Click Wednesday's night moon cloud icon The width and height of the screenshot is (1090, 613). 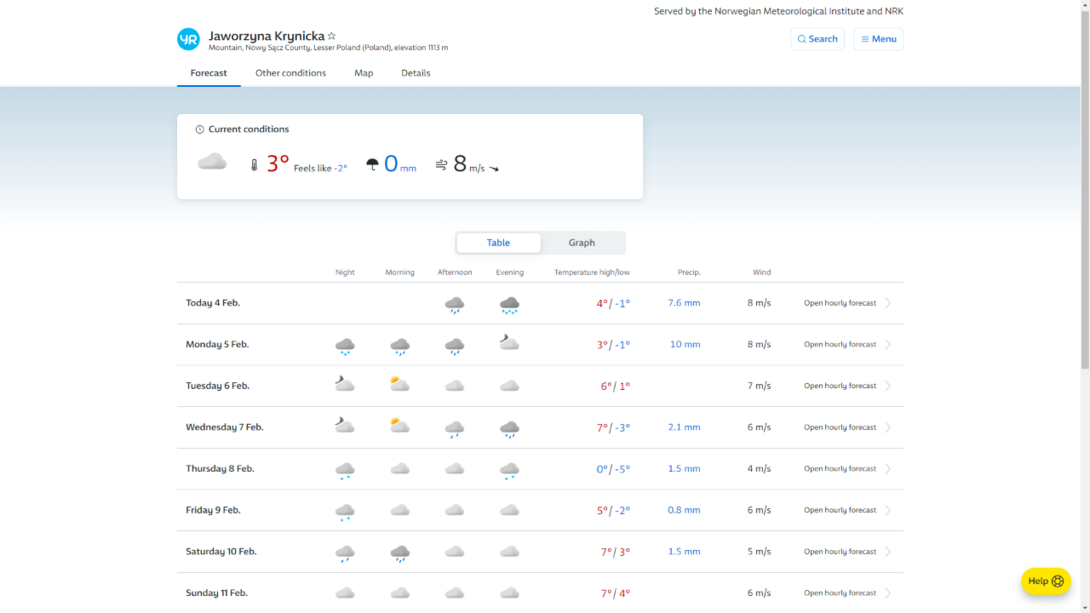pyautogui.click(x=345, y=425)
